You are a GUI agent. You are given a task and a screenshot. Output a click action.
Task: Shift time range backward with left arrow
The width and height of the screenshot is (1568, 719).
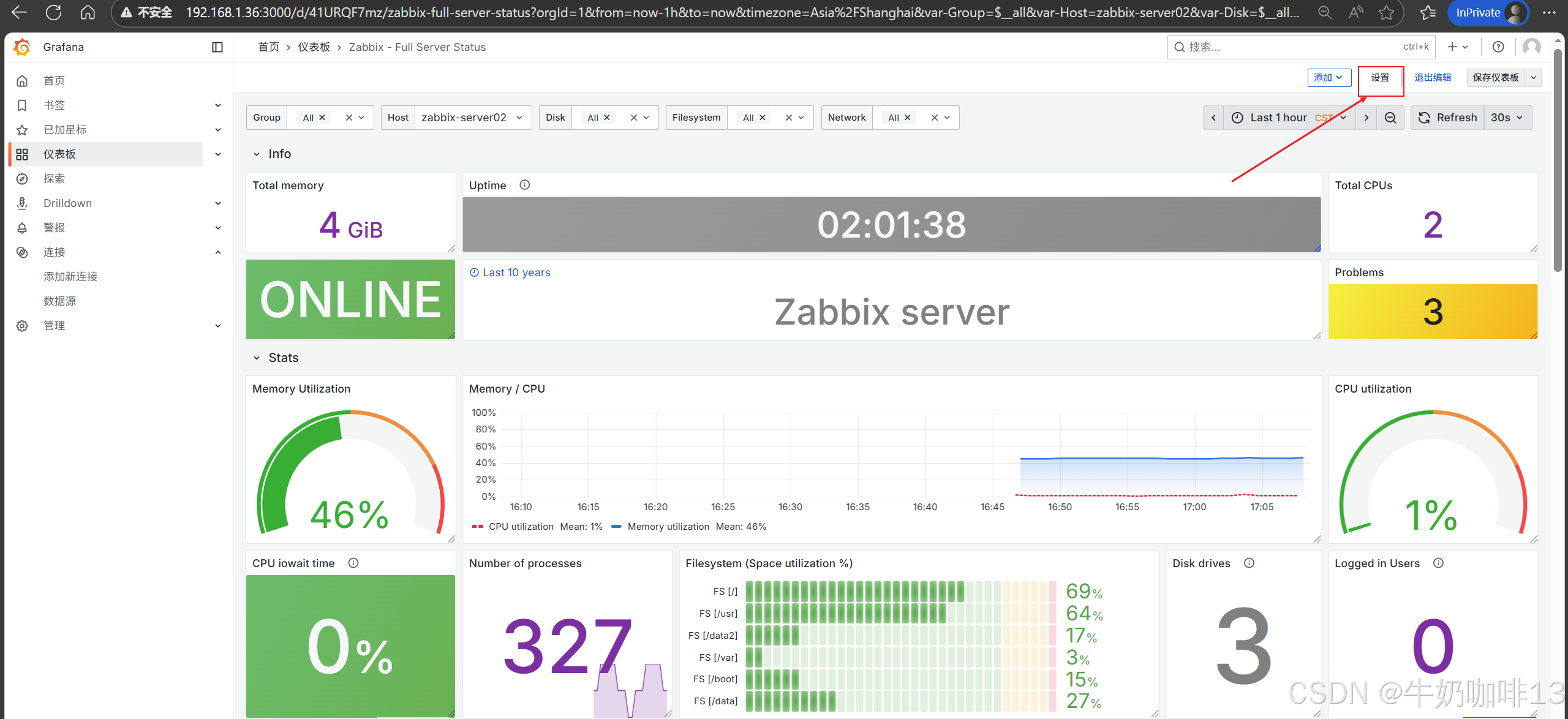(x=1213, y=118)
